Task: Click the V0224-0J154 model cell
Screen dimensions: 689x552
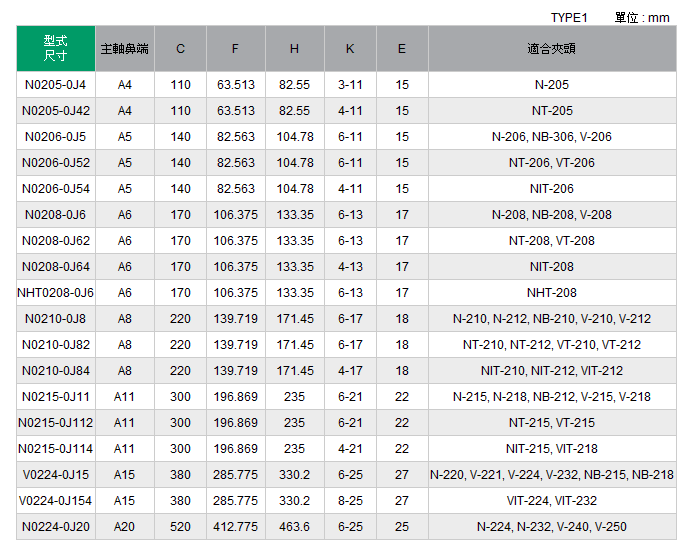Action: tap(56, 501)
